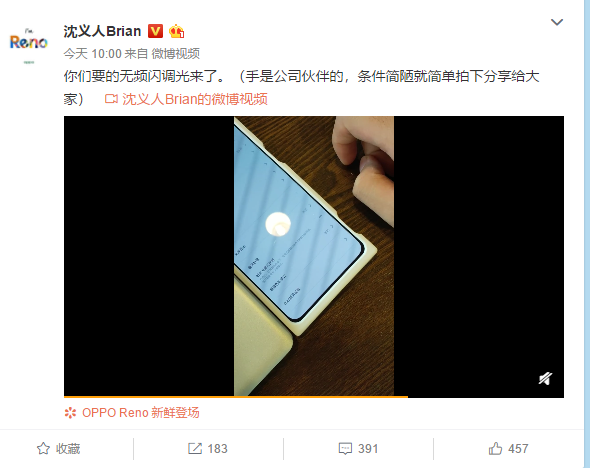Click the video camera icon before link
Image resolution: width=590 pixels, height=468 pixels.
tap(111, 99)
